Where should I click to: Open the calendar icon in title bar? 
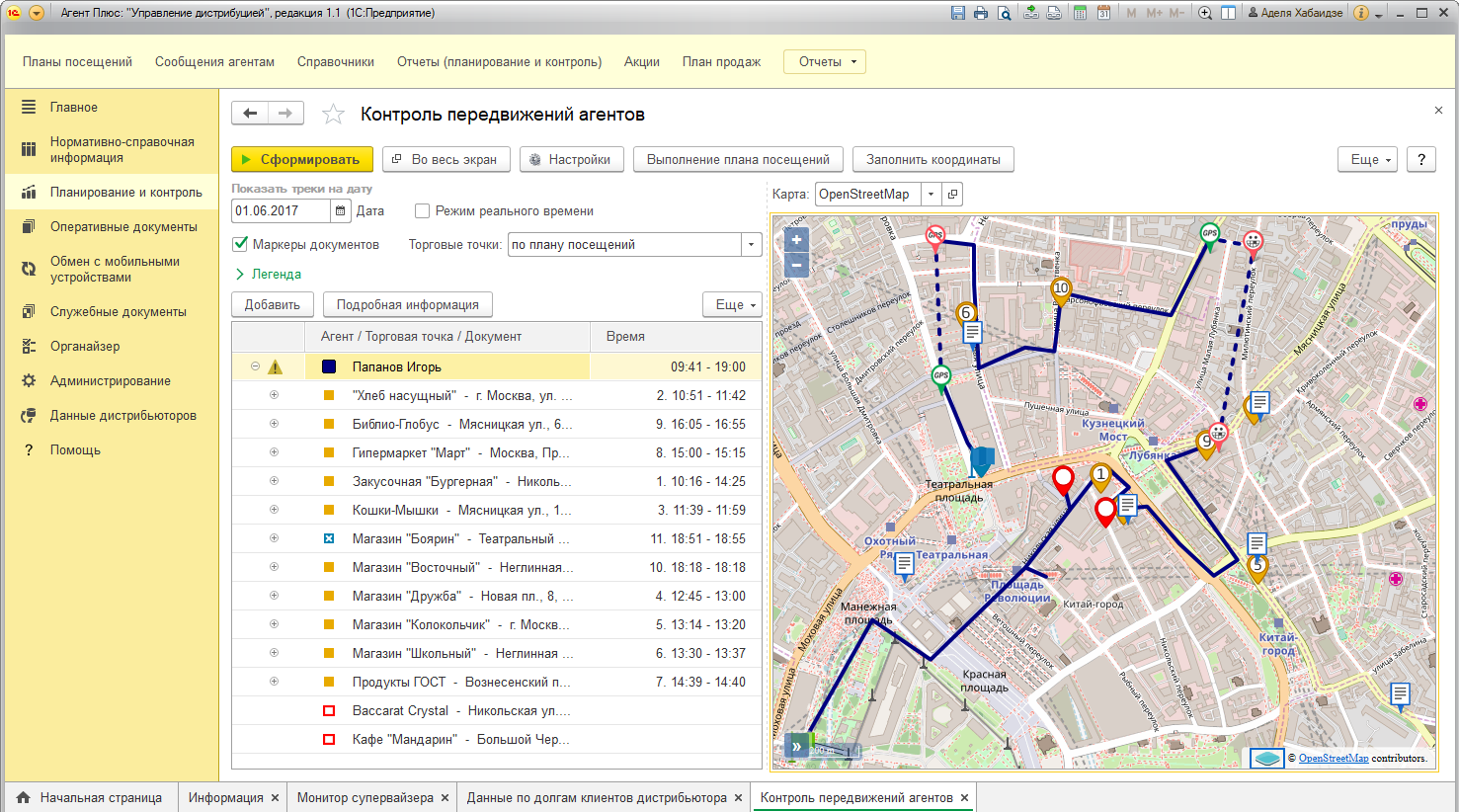1104,13
